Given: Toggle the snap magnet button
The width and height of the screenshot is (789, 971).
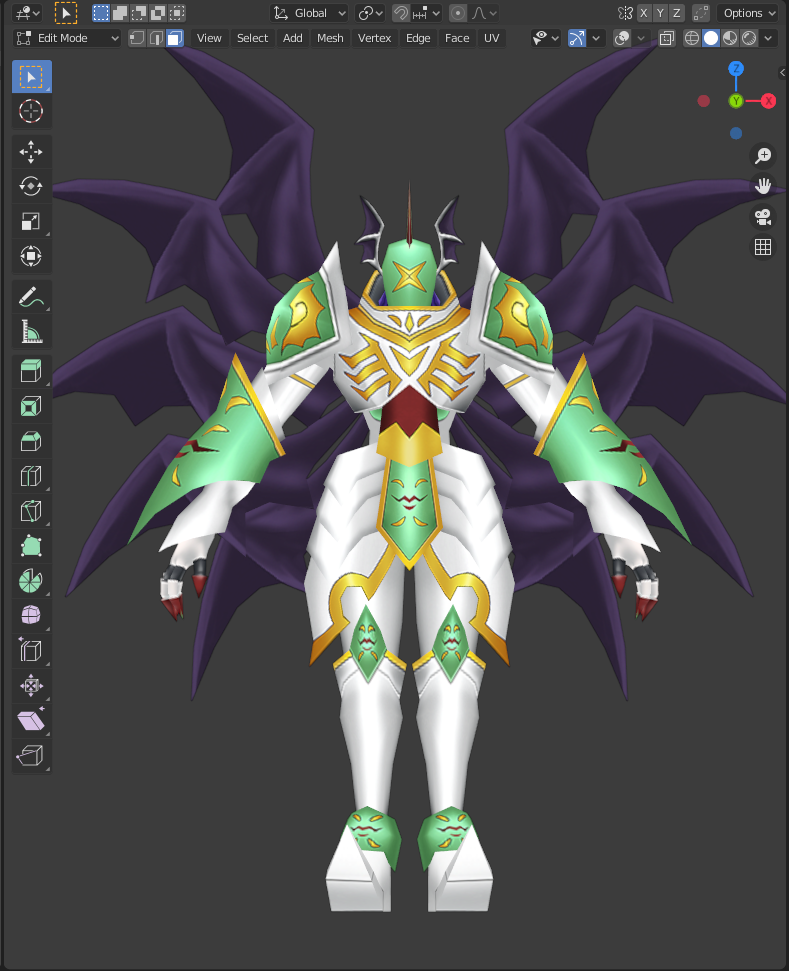Looking at the screenshot, I should click(401, 13).
